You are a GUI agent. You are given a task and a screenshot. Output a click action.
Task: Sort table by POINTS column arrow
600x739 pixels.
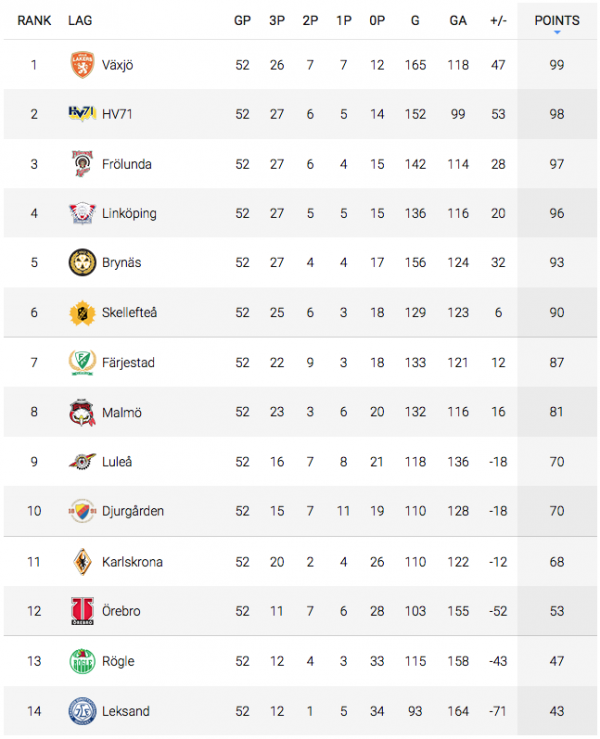pyautogui.click(x=557, y=33)
